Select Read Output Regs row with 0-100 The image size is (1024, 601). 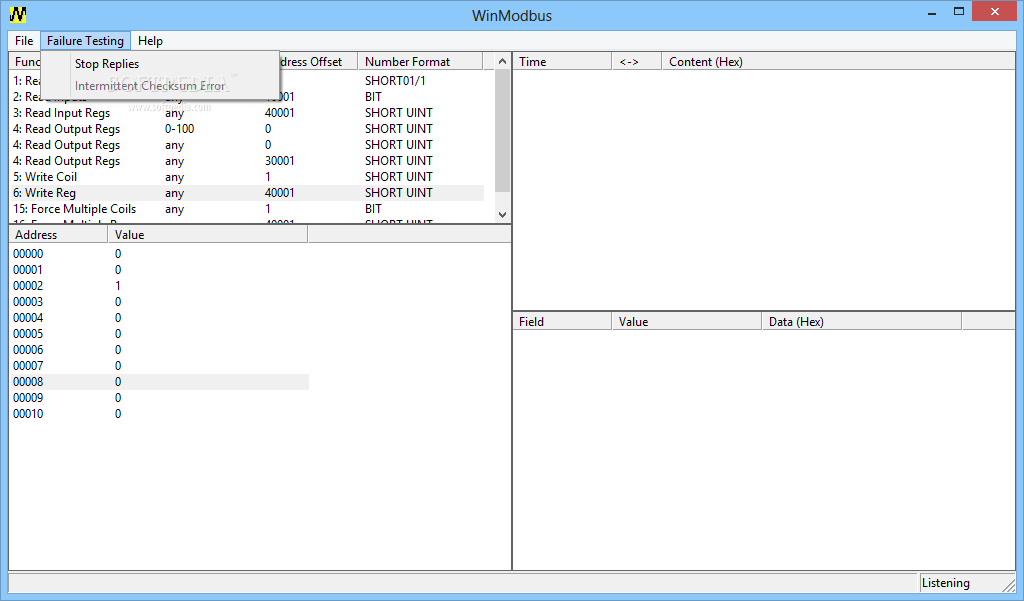point(247,129)
